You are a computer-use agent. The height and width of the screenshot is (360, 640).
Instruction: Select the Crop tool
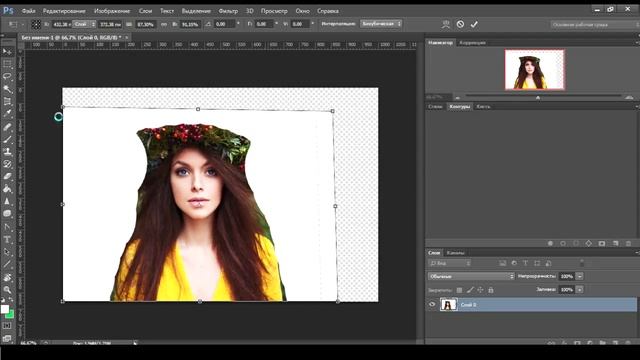coord(7,102)
